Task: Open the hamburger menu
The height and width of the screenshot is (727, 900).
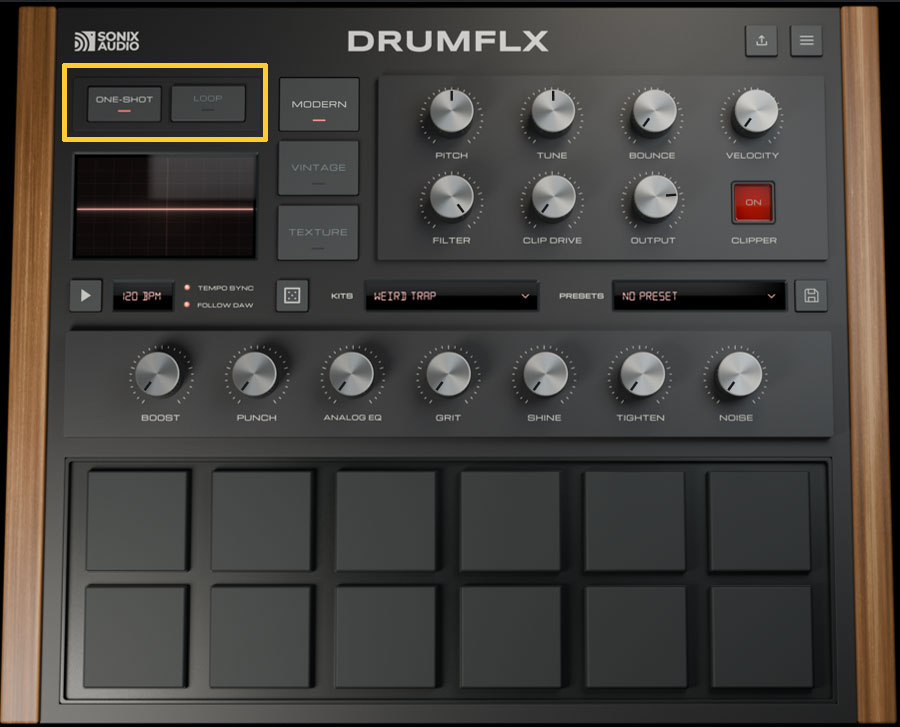Action: coord(806,40)
